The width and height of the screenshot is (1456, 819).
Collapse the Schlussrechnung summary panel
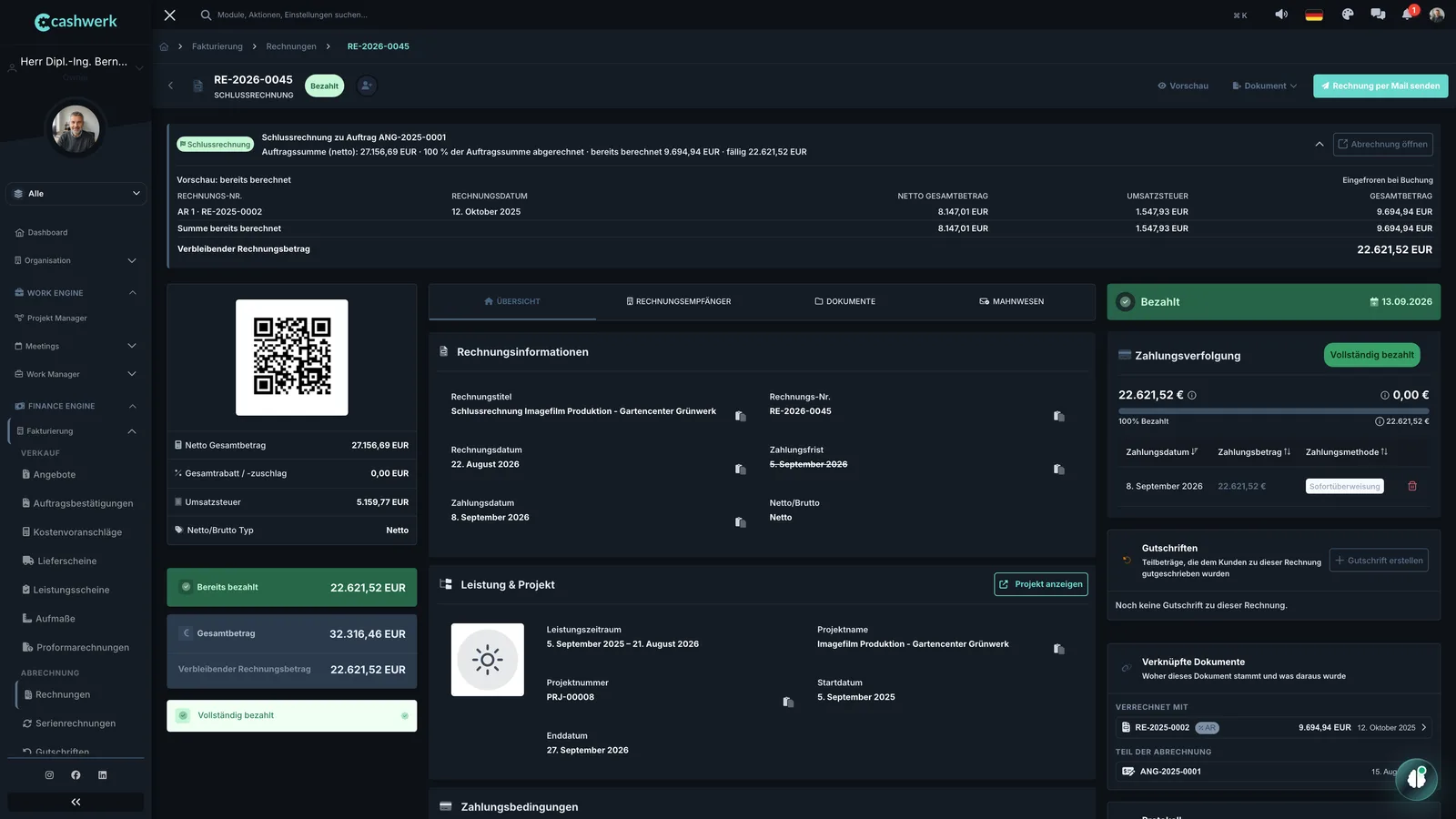(x=1319, y=144)
